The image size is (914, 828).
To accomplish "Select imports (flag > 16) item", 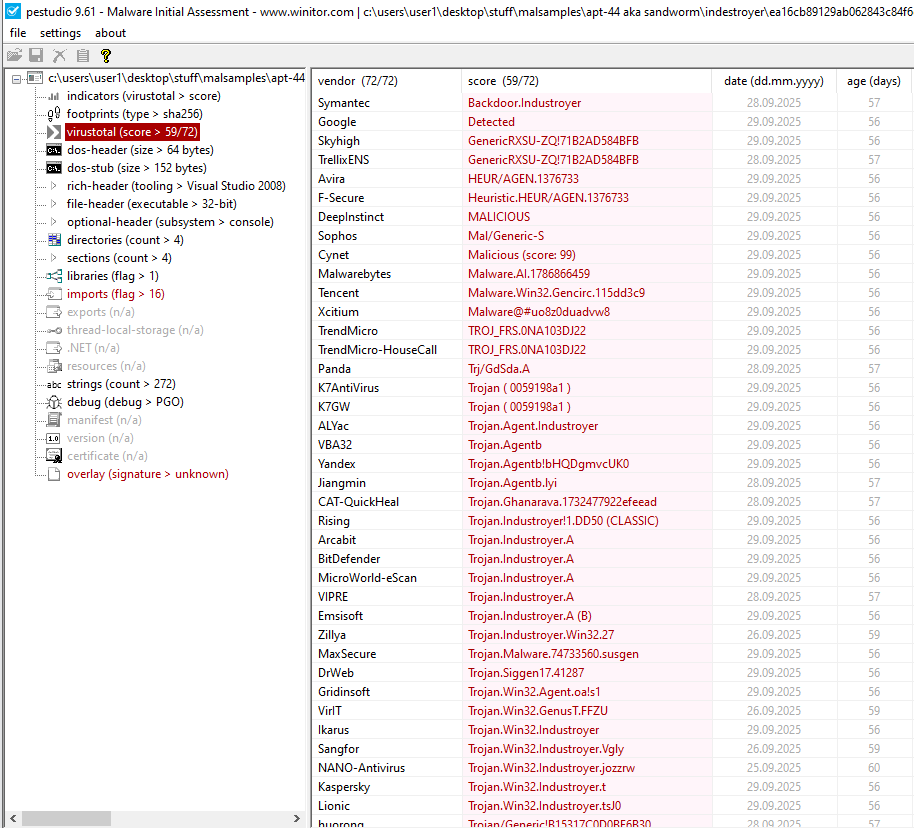I will click(115, 294).
